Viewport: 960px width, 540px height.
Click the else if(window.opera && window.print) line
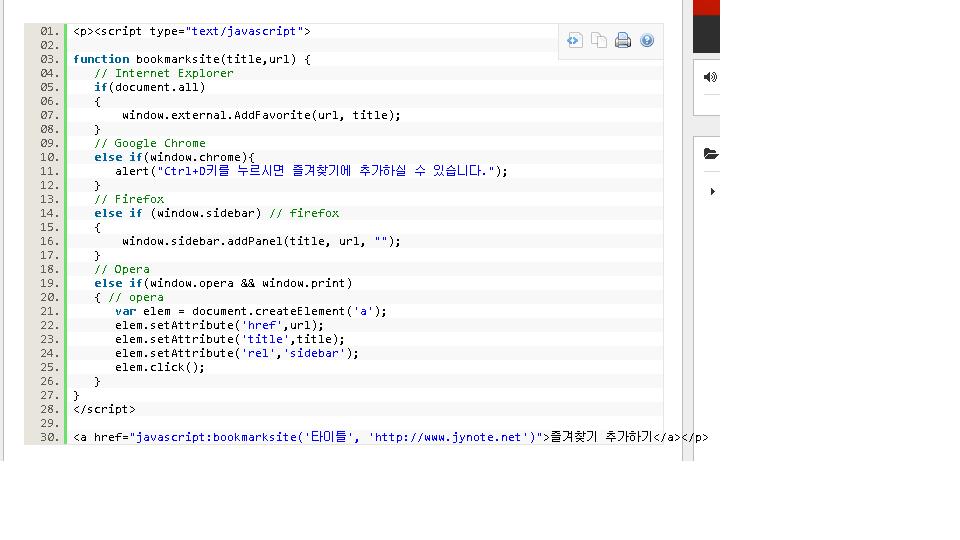pos(223,283)
